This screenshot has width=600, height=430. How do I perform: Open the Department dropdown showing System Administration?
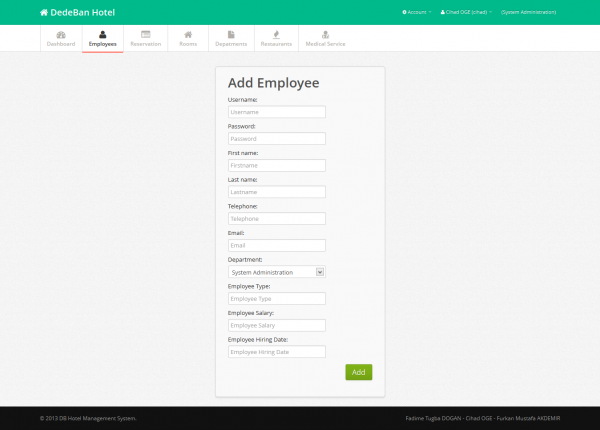coord(277,272)
